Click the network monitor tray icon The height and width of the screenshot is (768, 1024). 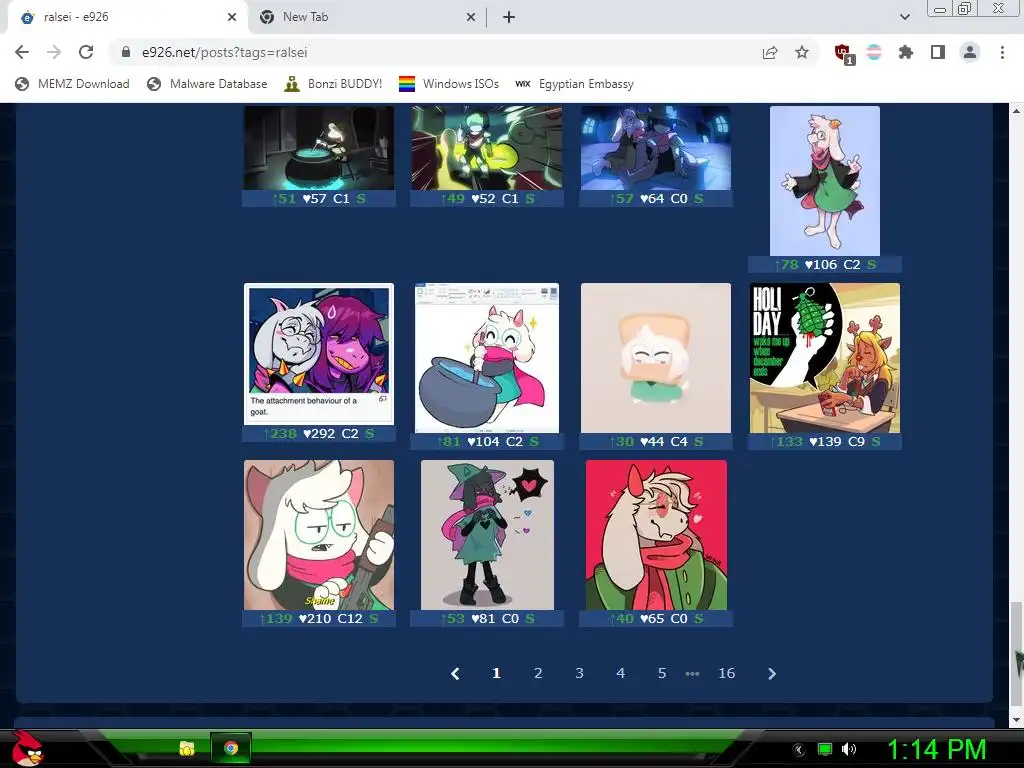825,749
